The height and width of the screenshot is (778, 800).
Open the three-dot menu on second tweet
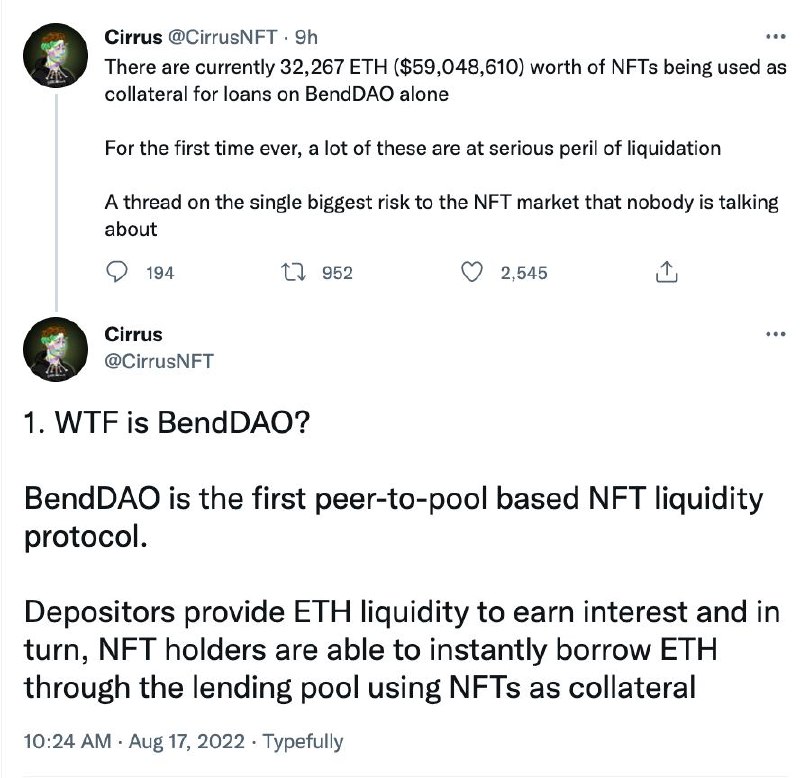click(776, 334)
